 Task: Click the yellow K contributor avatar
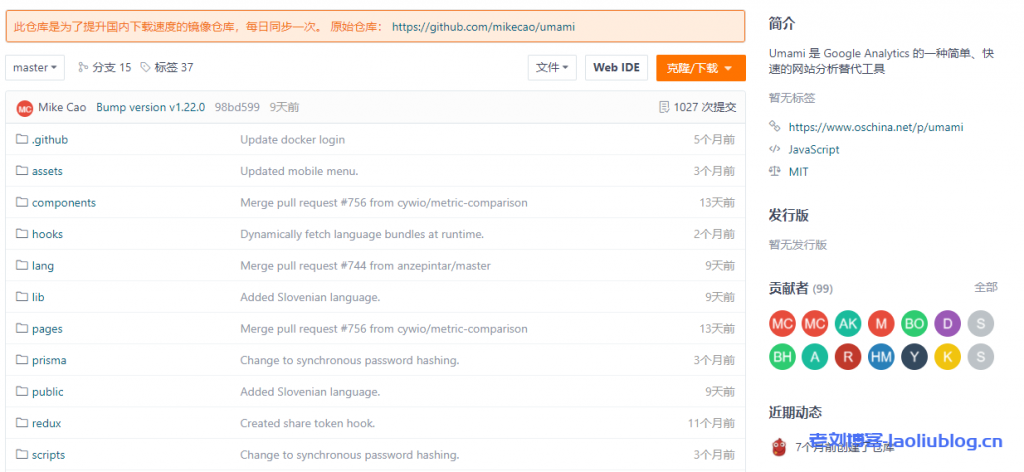pyautogui.click(x=946, y=356)
